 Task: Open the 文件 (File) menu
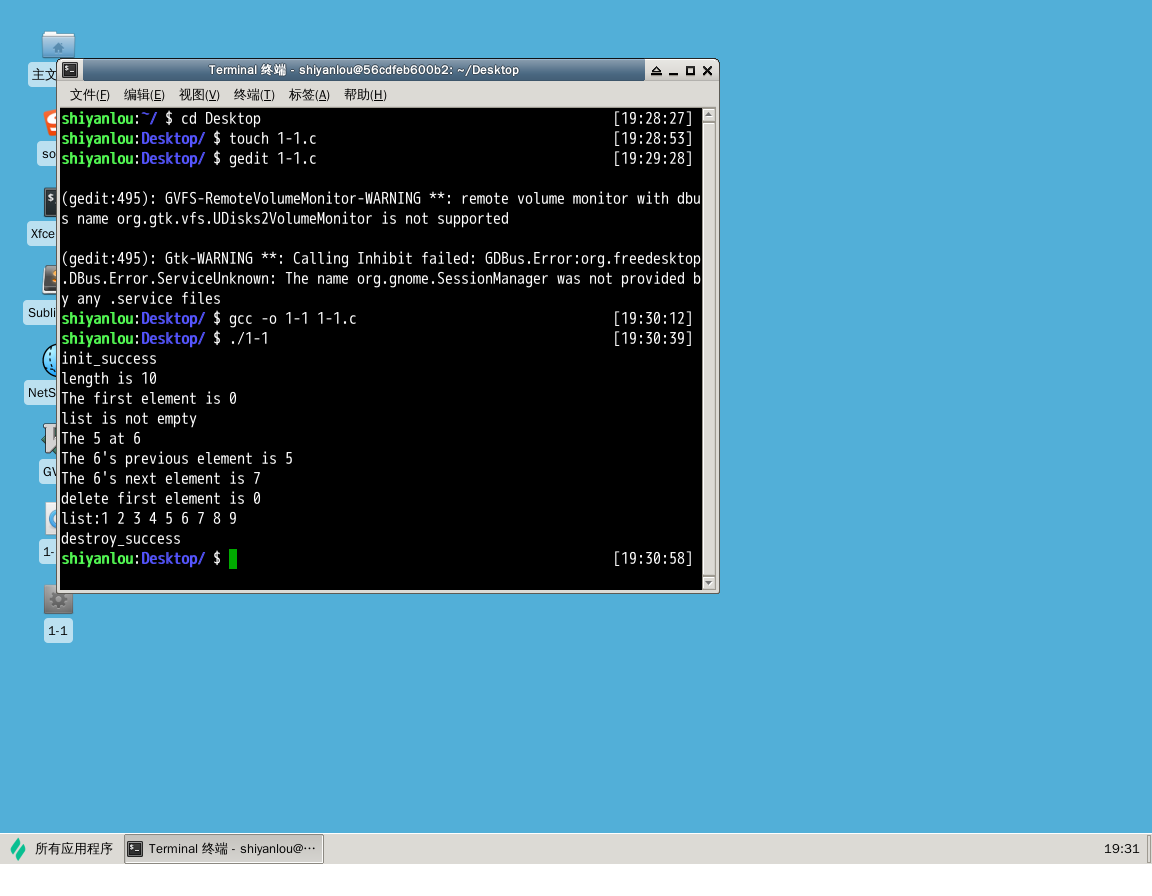(x=89, y=95)
